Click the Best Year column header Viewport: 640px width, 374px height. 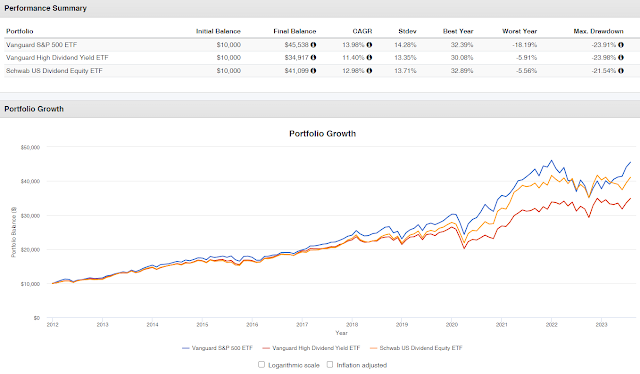(x=458, y=31)
